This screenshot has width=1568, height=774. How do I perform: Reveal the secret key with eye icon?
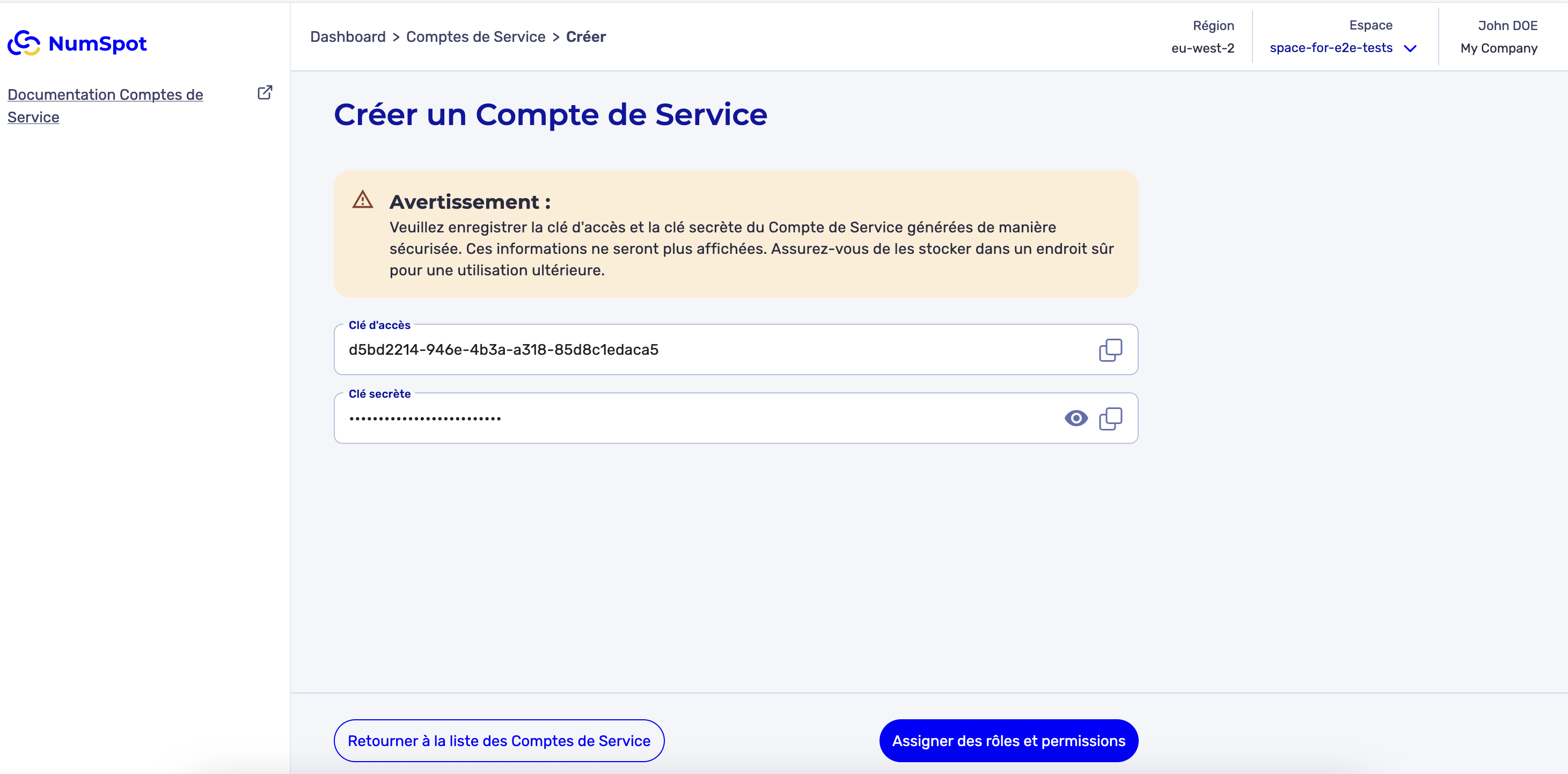[x=1075, y=418]
